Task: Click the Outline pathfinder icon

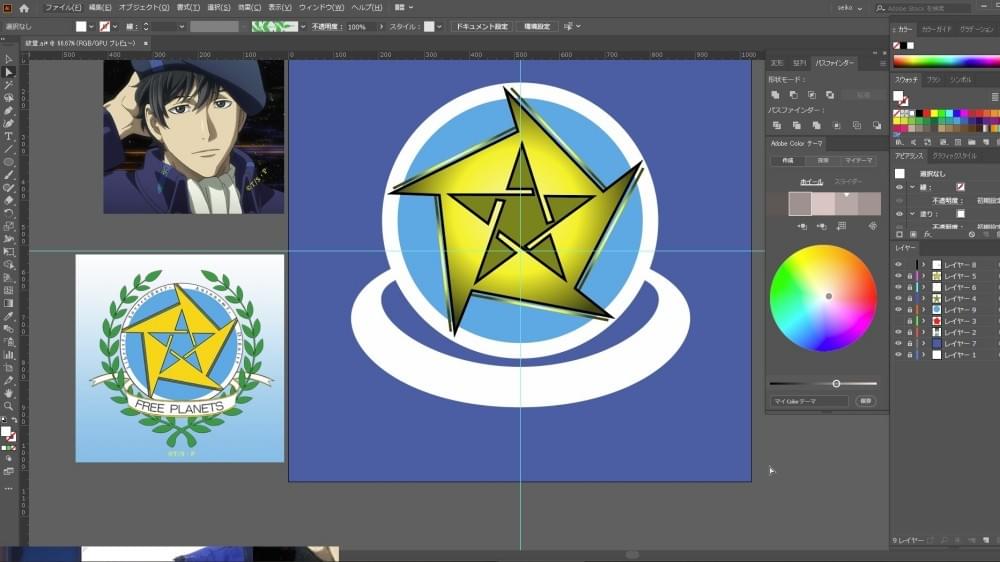Action: 857,126
